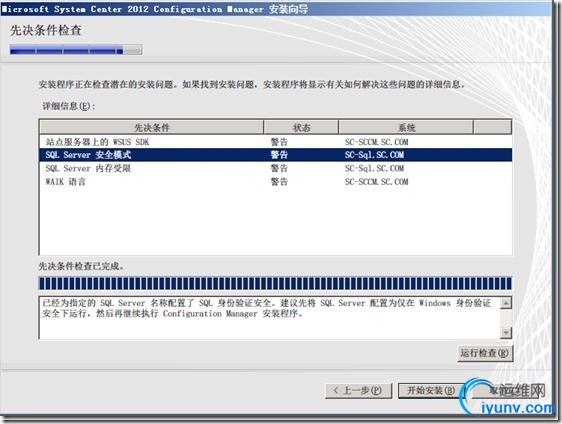Click SC-SCCM.SC.COM in the WSUS SDK row
562x424 pixels.
coord(376,142)
